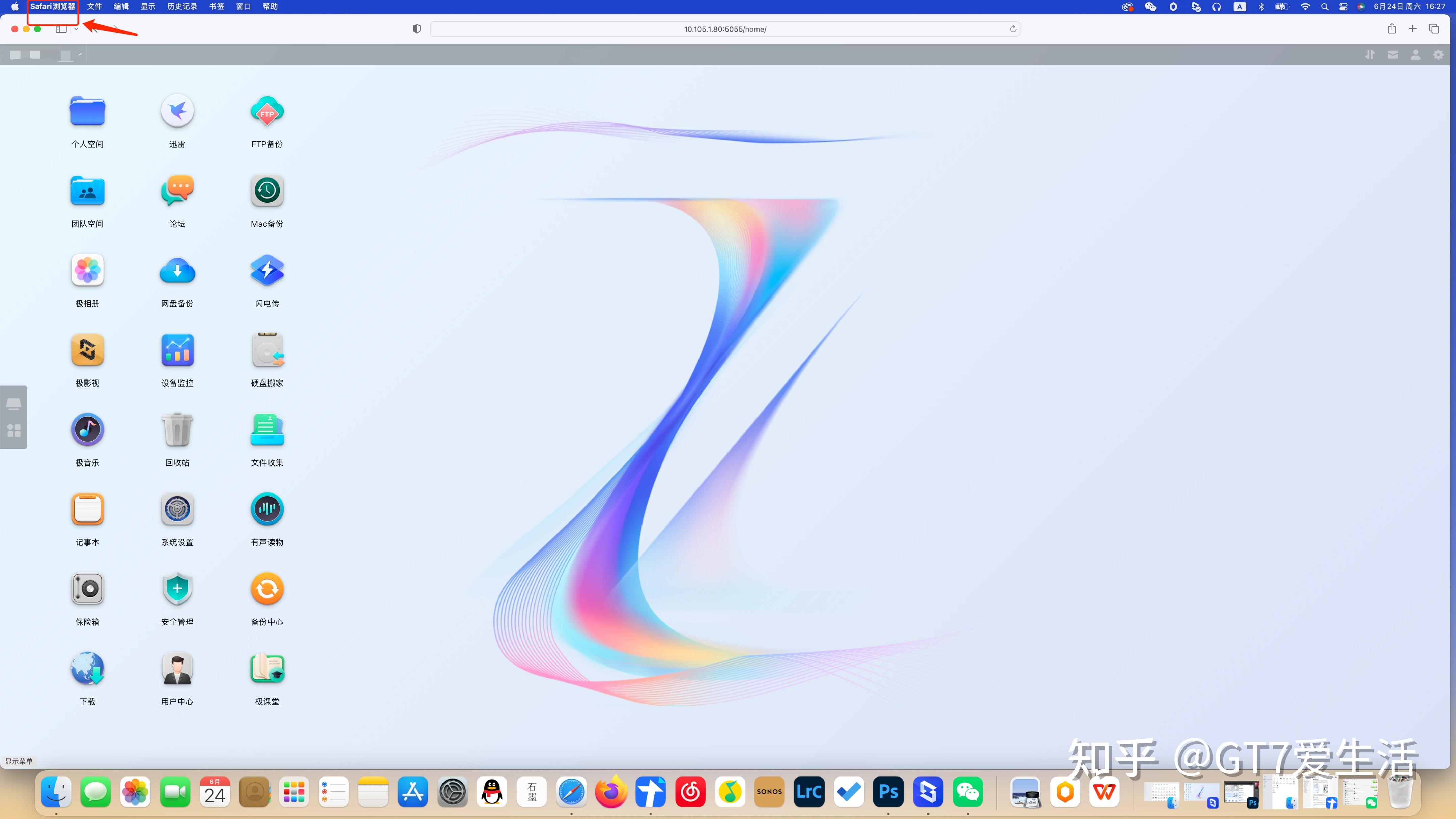Open settings gear in NAS header
The height and width of the screenshot is (819, 1456).
tap(1438, 55)
